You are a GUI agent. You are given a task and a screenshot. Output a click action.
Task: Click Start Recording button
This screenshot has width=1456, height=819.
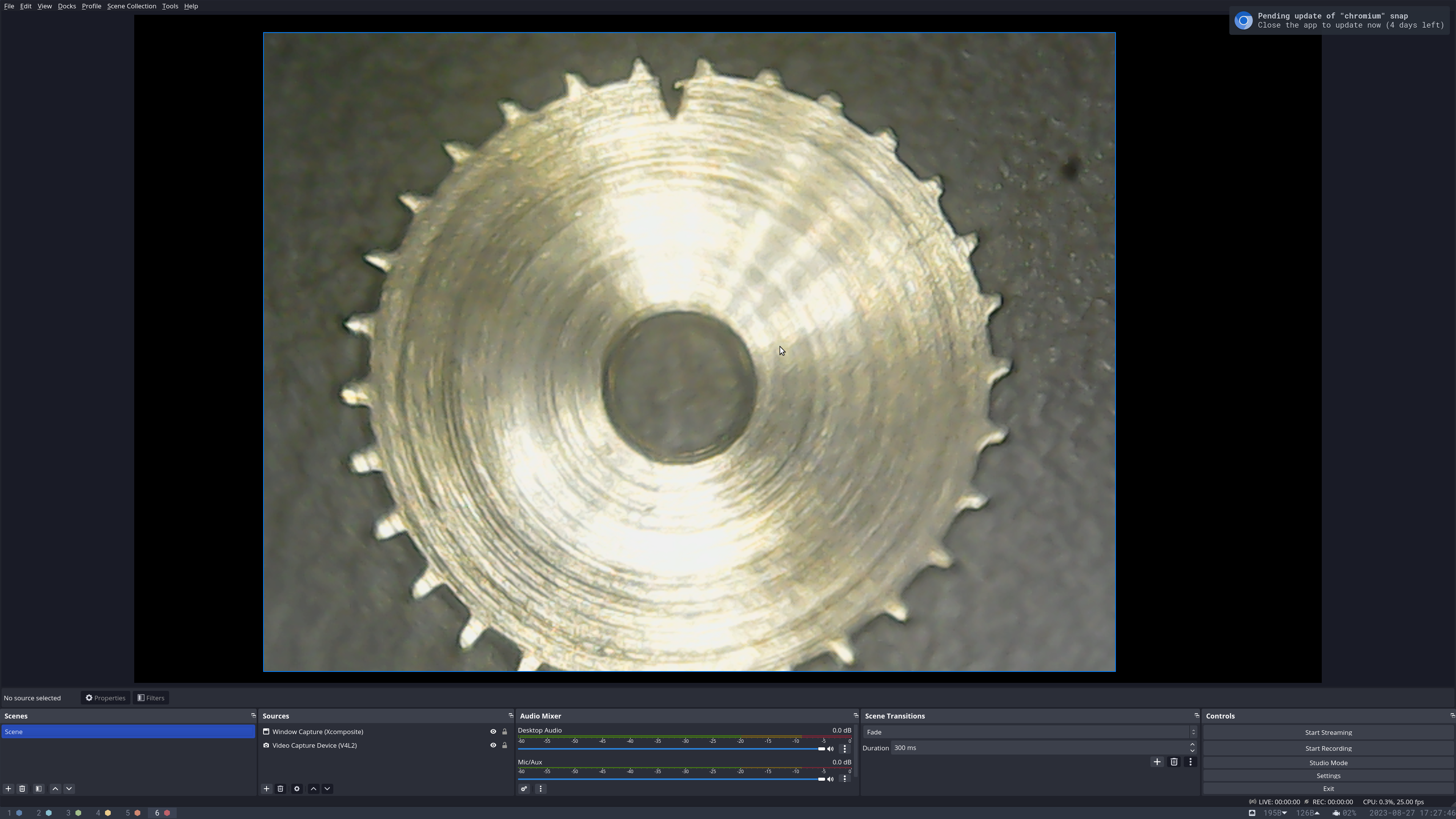pos(1328,748)
